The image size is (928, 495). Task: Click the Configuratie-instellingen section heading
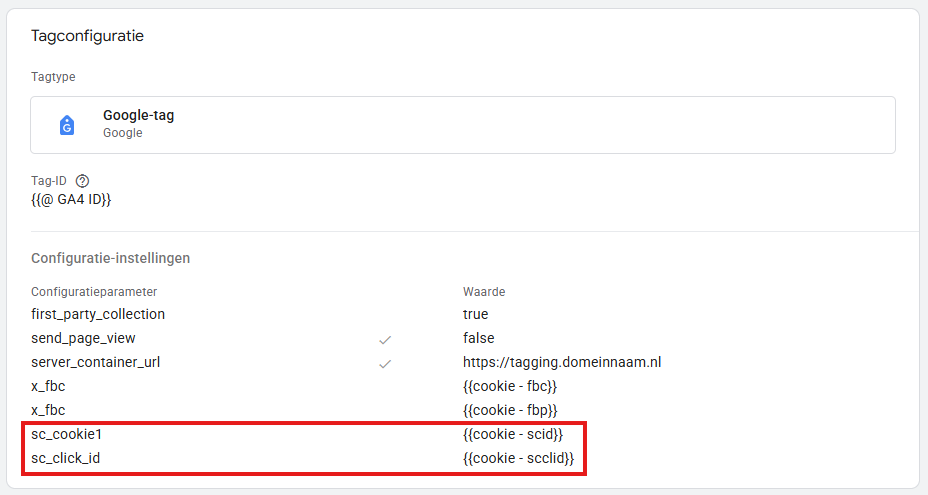[111, 258]
